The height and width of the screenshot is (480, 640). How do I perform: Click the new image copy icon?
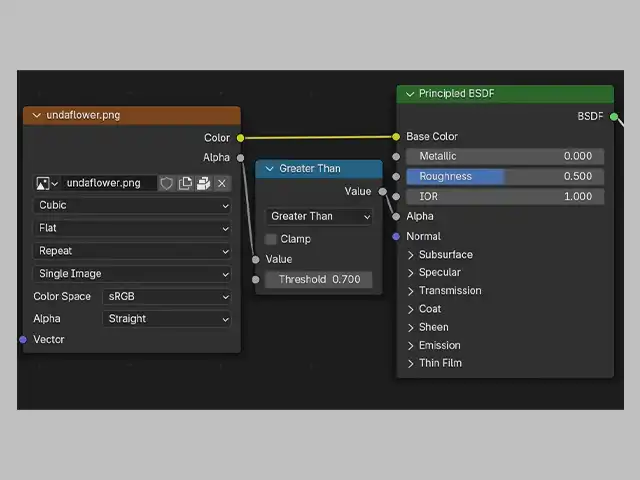(185, 183)
